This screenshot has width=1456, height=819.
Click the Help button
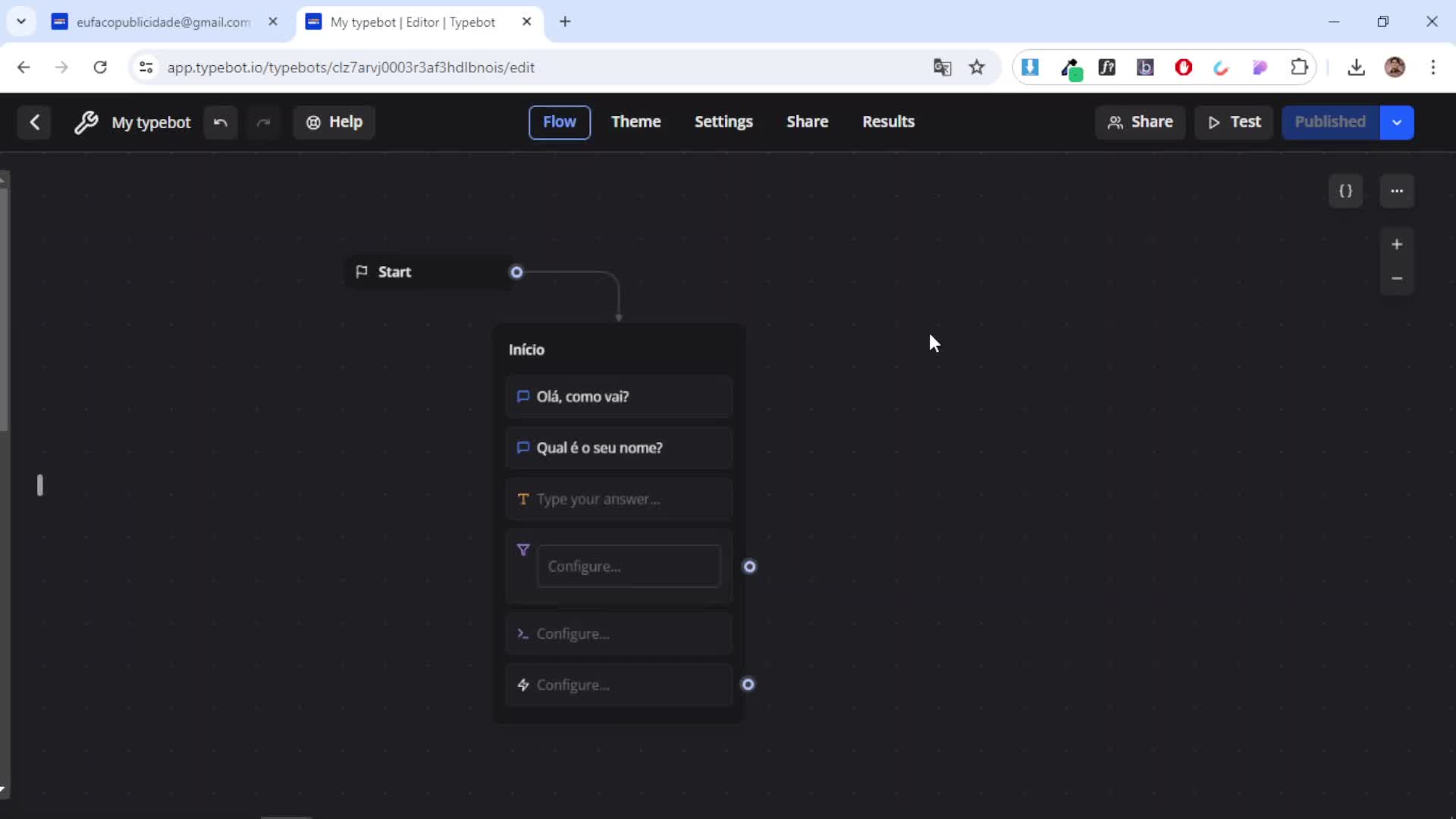click(x=334, y=122)
